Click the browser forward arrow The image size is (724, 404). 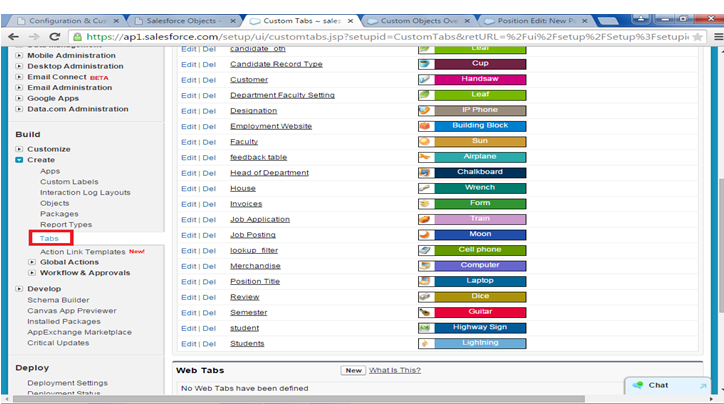click(x=34, y=36)
